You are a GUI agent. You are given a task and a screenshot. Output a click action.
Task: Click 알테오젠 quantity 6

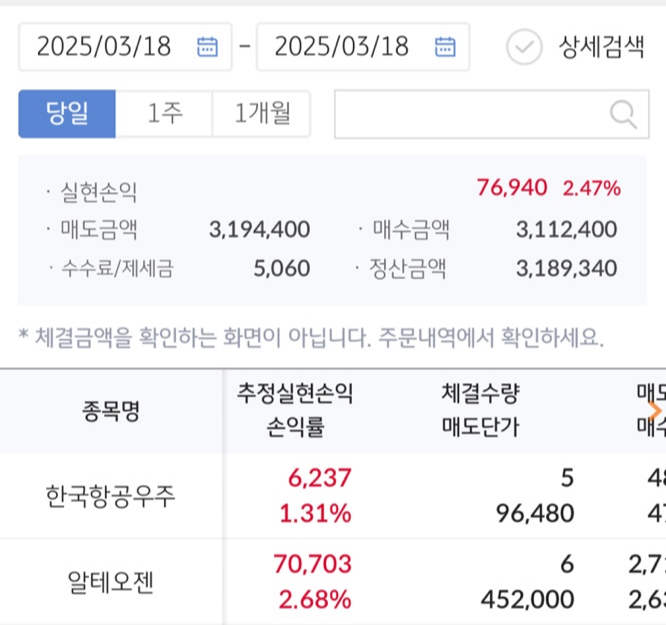[567, 564]
